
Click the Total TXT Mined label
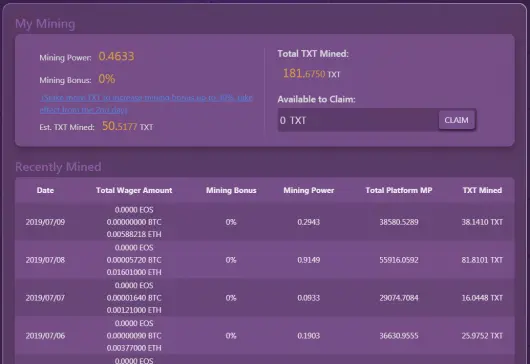(x=313, y=54)
